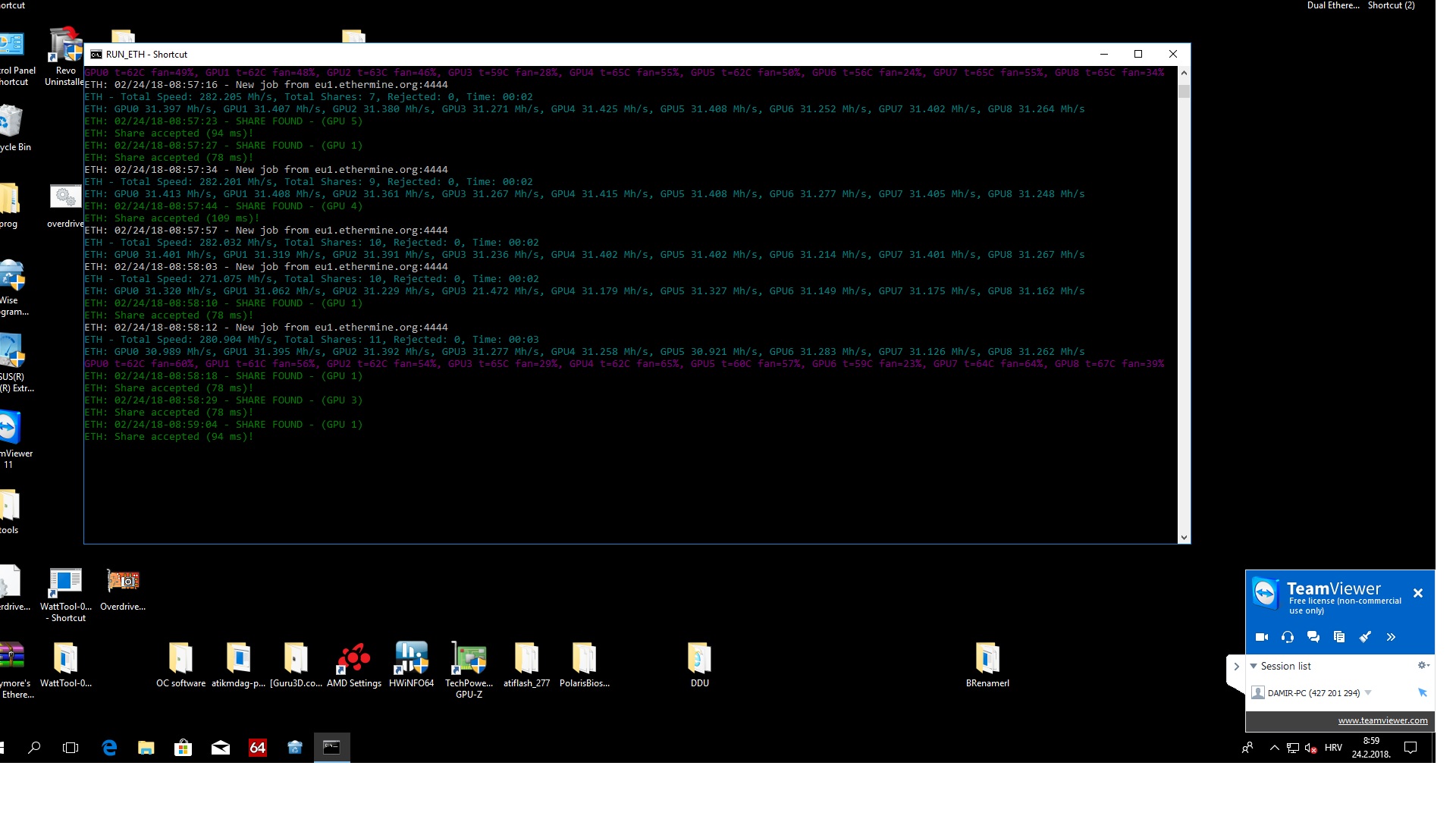This screenshot has height=819, width=1456.
Task: Click the TeamViewer video camera icon
Action: pos(1262,637)
